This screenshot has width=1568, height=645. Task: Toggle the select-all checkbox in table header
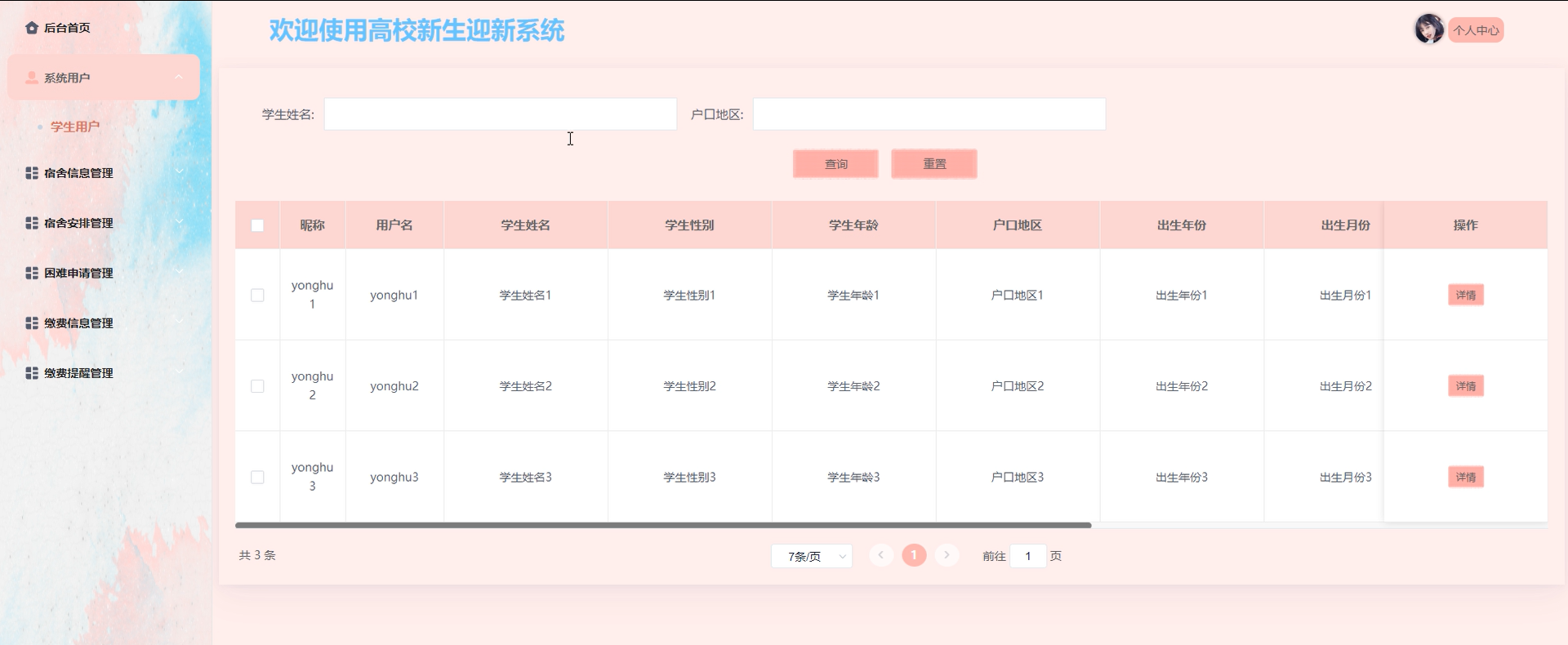pyautogui.click(x=257, y=225)
